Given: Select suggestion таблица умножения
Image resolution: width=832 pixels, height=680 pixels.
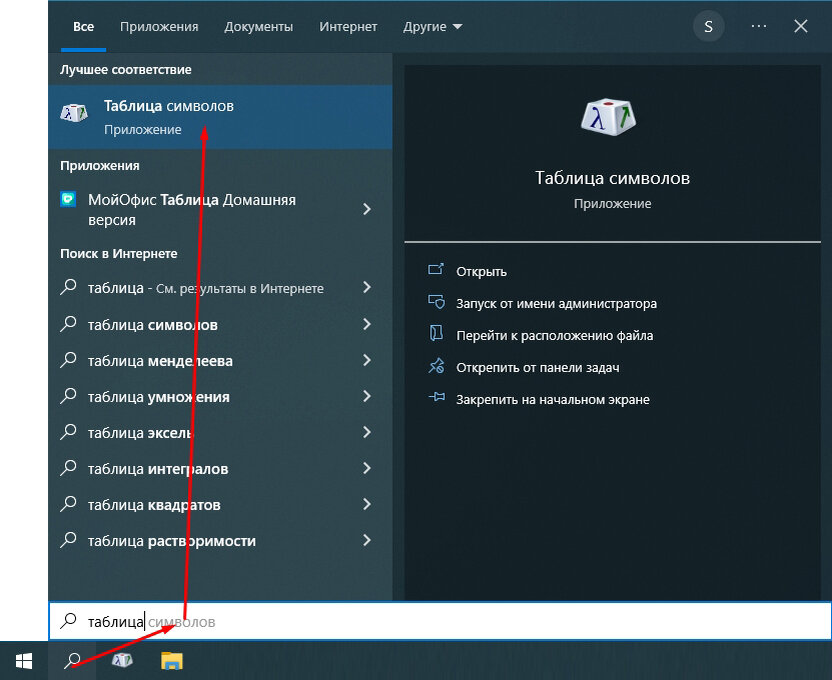Looking at the screenshot, I should pos(220,397).
